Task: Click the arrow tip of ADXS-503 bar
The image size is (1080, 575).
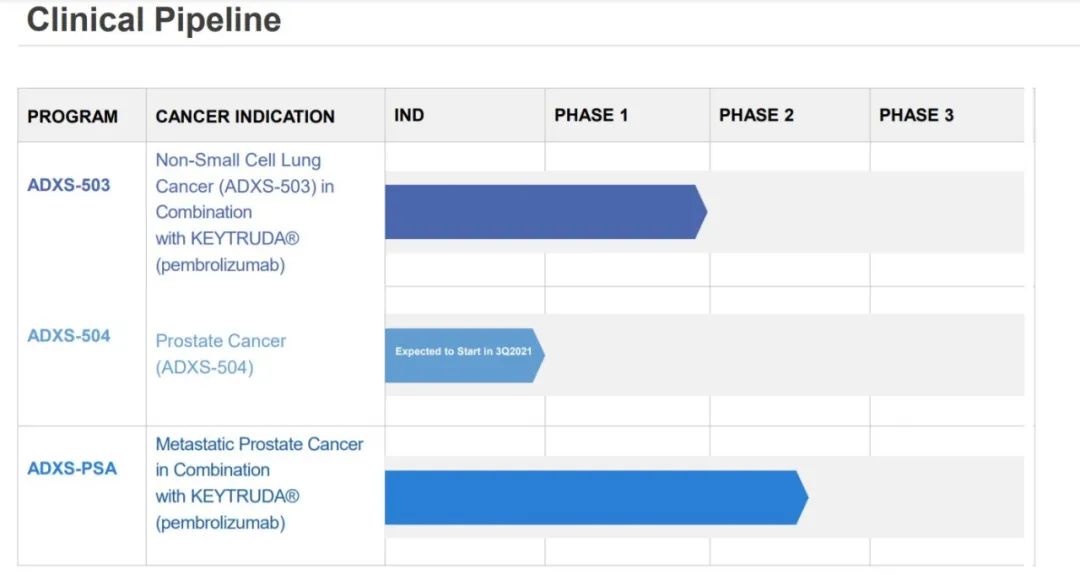Action: (701, 212)
